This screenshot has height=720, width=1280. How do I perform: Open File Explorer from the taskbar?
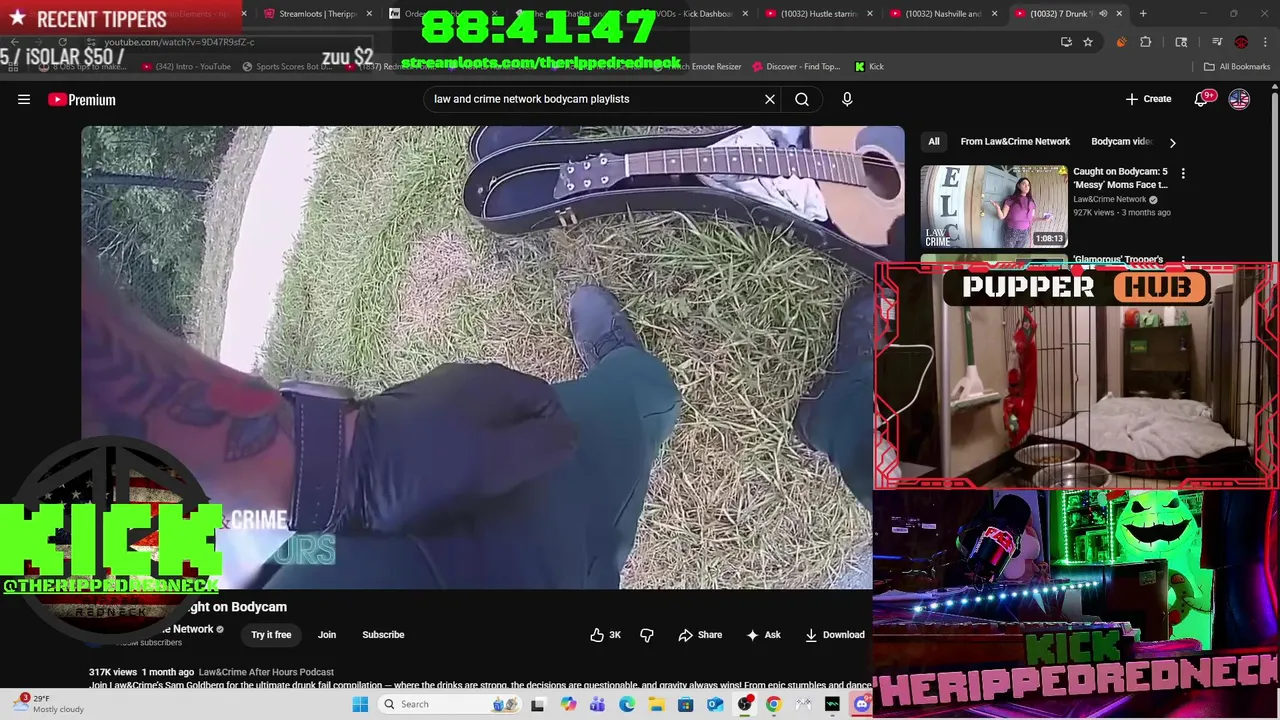[656, 704]
